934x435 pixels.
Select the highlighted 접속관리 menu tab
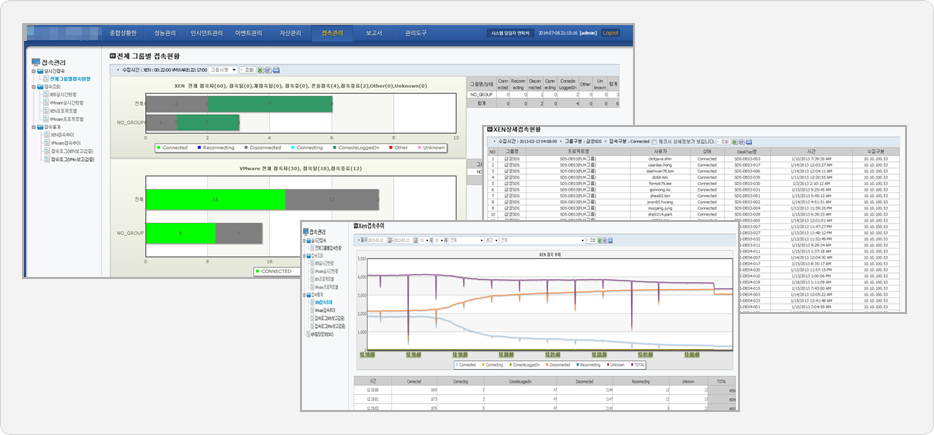[x=332, y=33]
